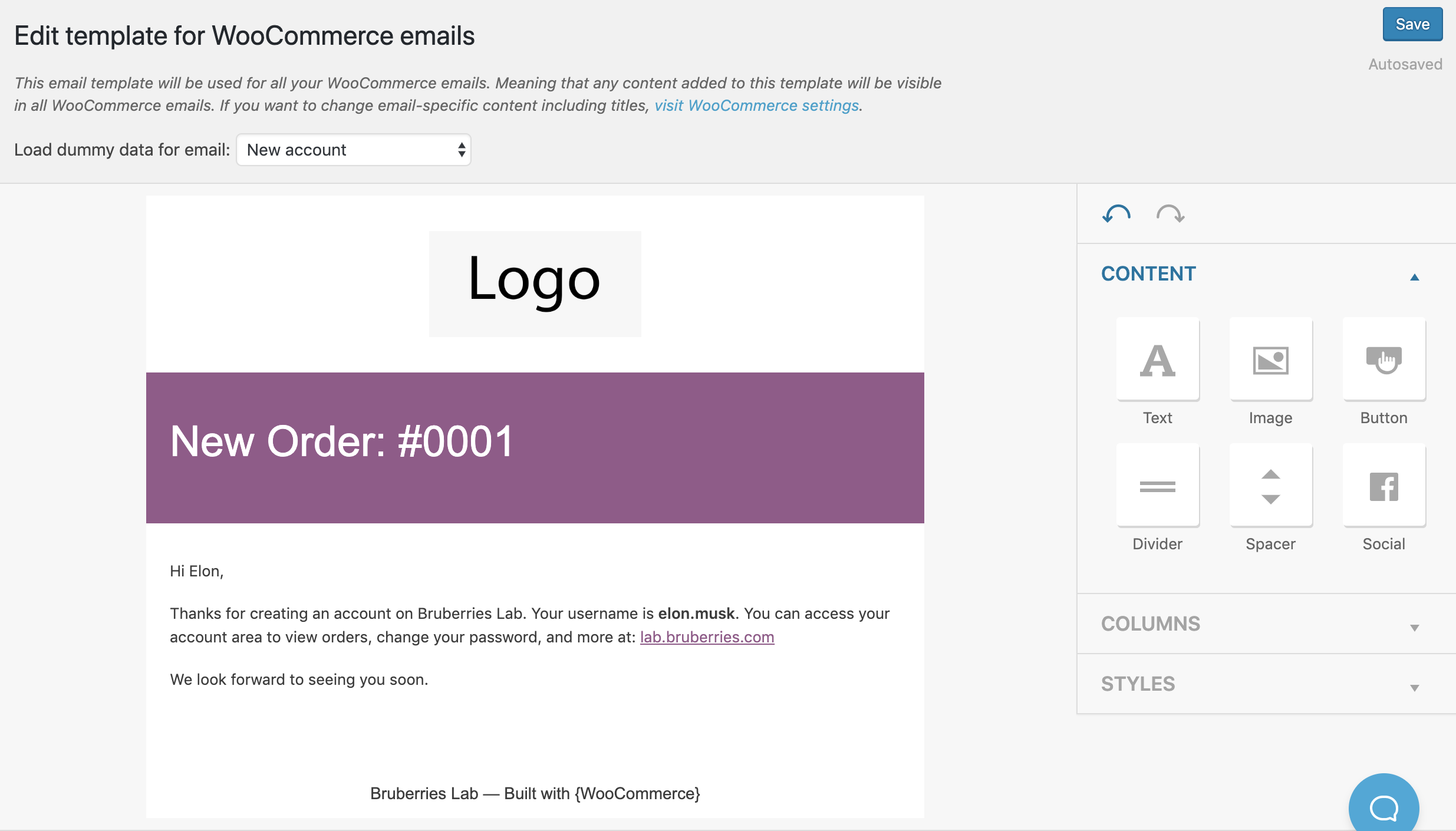Follow the lab.bruberries.com link in email
This screenshot has height=831, width=1456.
click(x=707, y=637)
